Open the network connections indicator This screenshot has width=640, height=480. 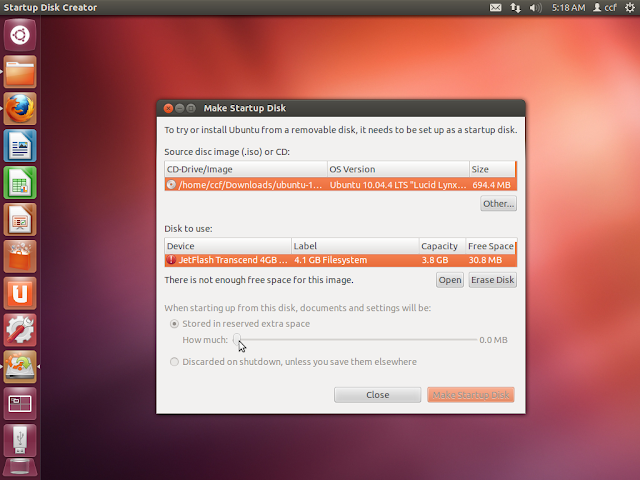pyautogui.click(x=516, y=8)
